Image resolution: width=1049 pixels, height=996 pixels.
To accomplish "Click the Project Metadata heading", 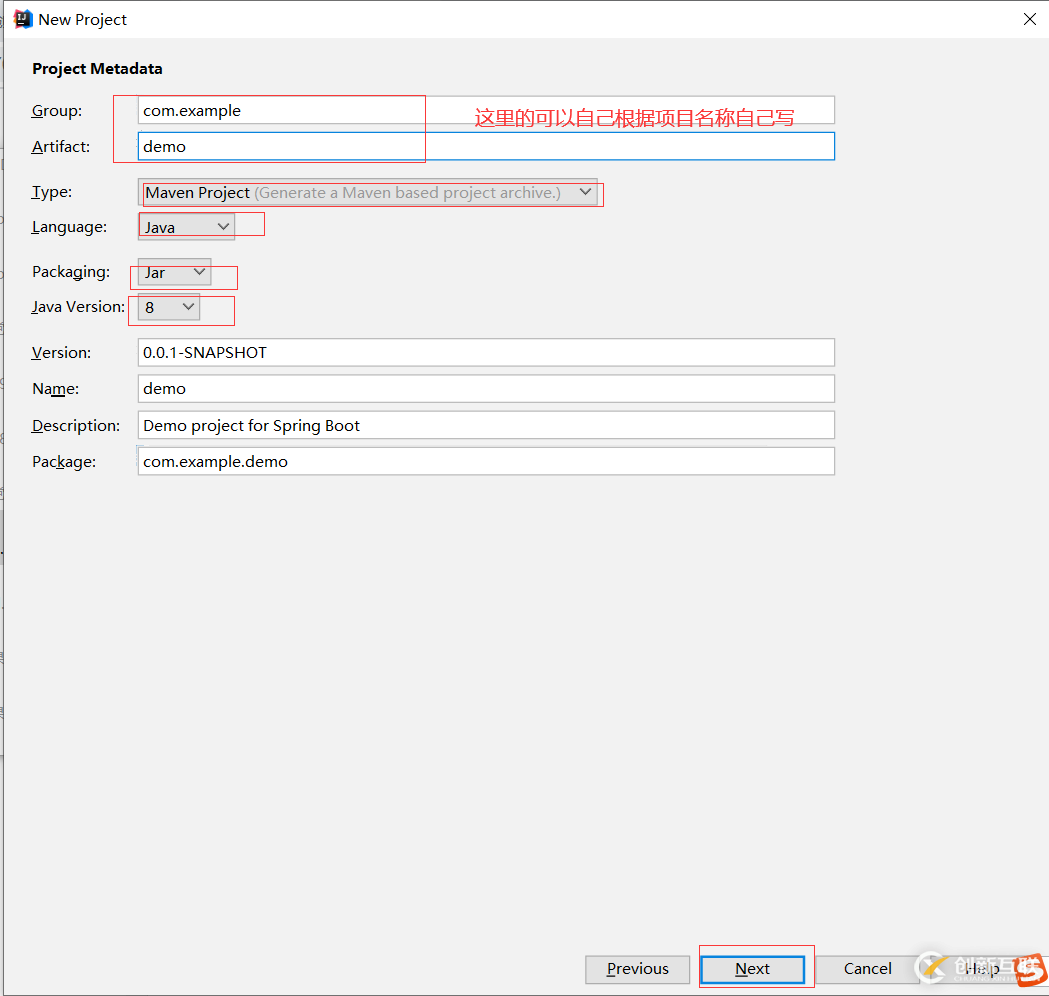I will pyautogui.click(x=97, y=69).
